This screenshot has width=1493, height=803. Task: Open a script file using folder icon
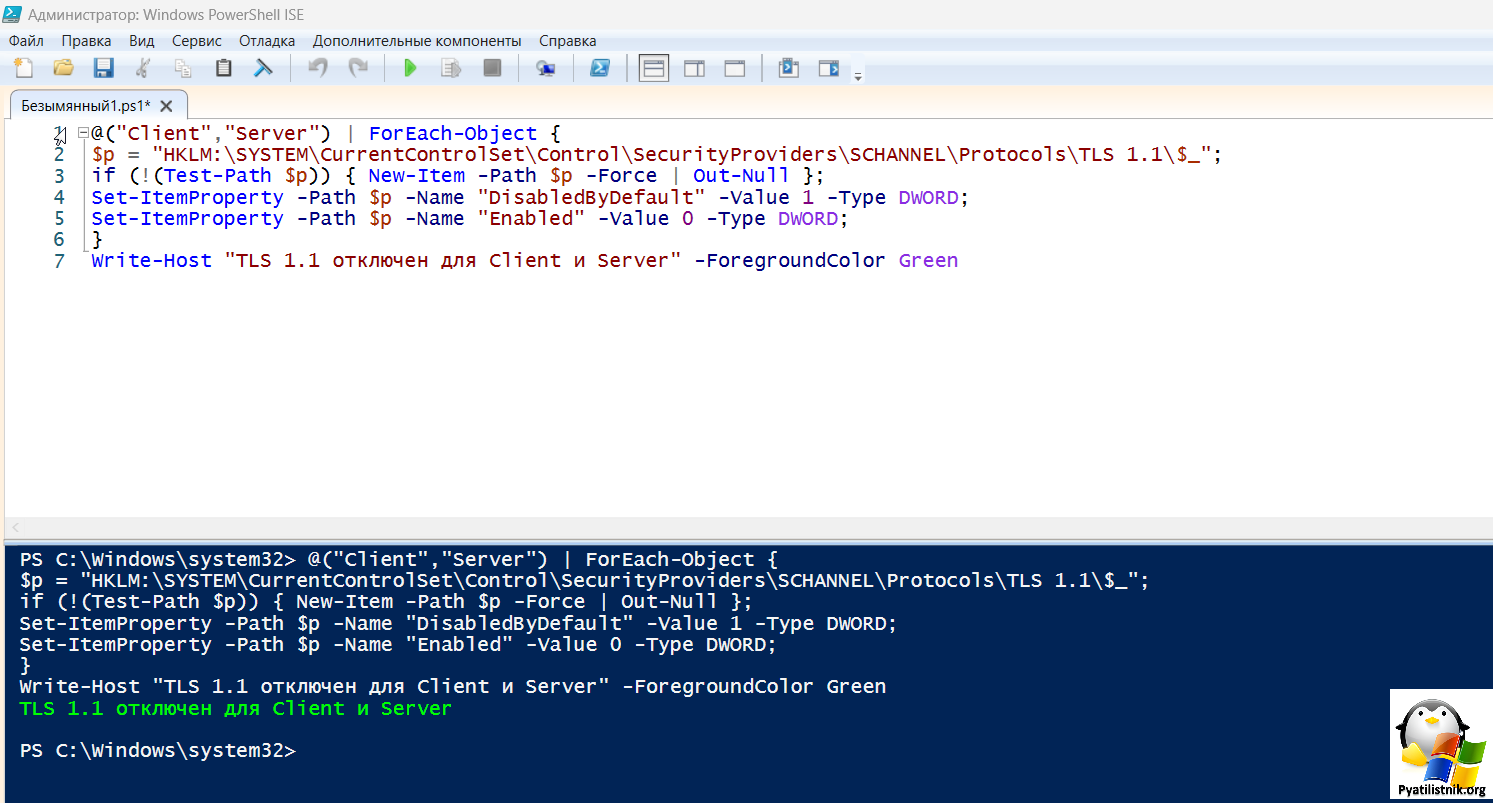[x=63, y=68]
